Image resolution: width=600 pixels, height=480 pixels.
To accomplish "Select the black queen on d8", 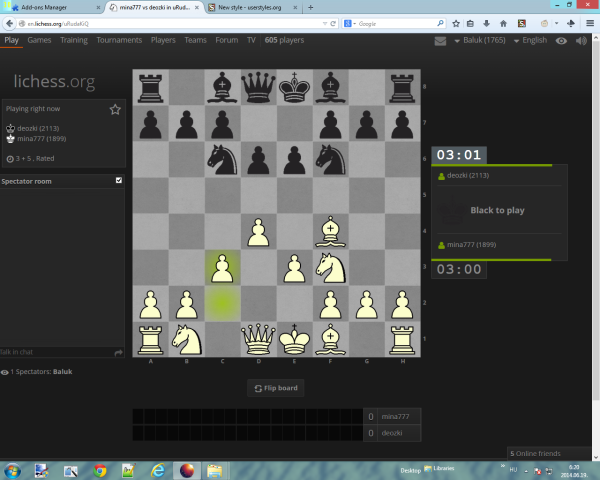I will (x=259, y=87).
